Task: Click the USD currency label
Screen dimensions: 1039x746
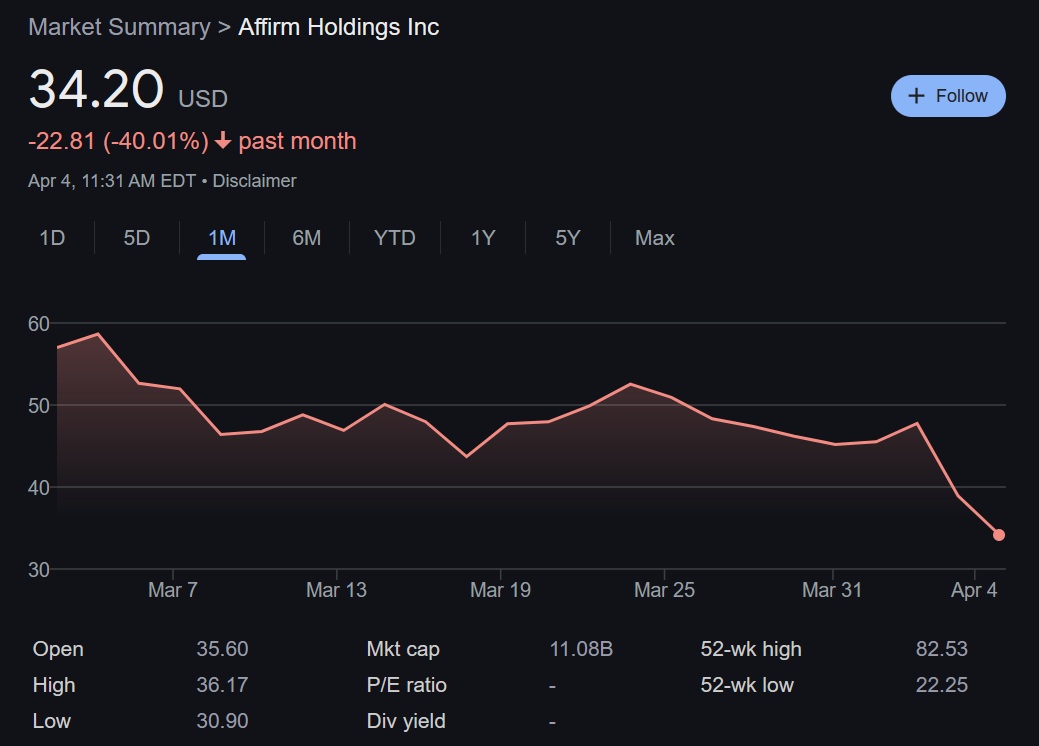Action: coord(203,99)
